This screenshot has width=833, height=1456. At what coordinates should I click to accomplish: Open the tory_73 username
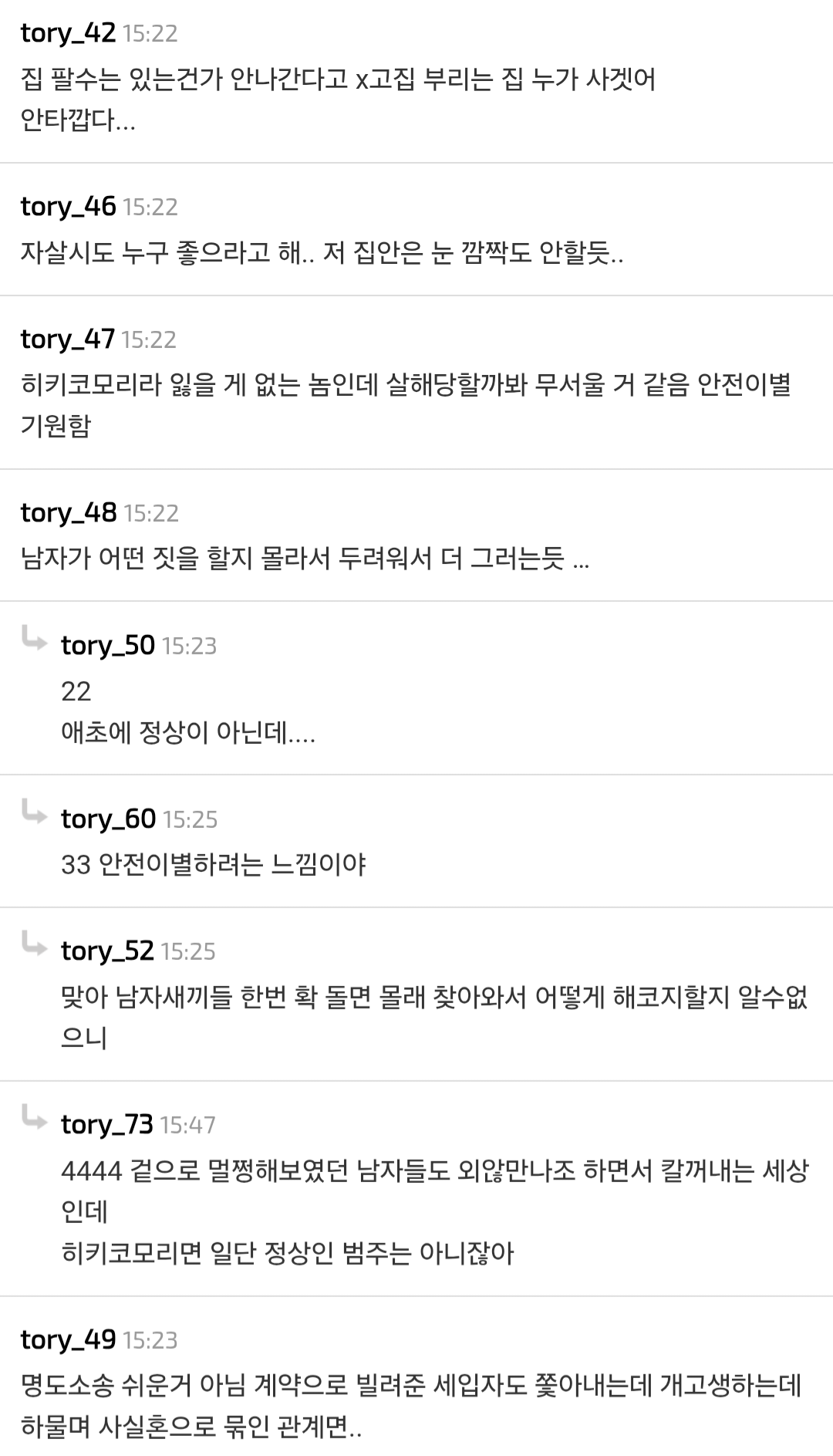(107, 1125)
